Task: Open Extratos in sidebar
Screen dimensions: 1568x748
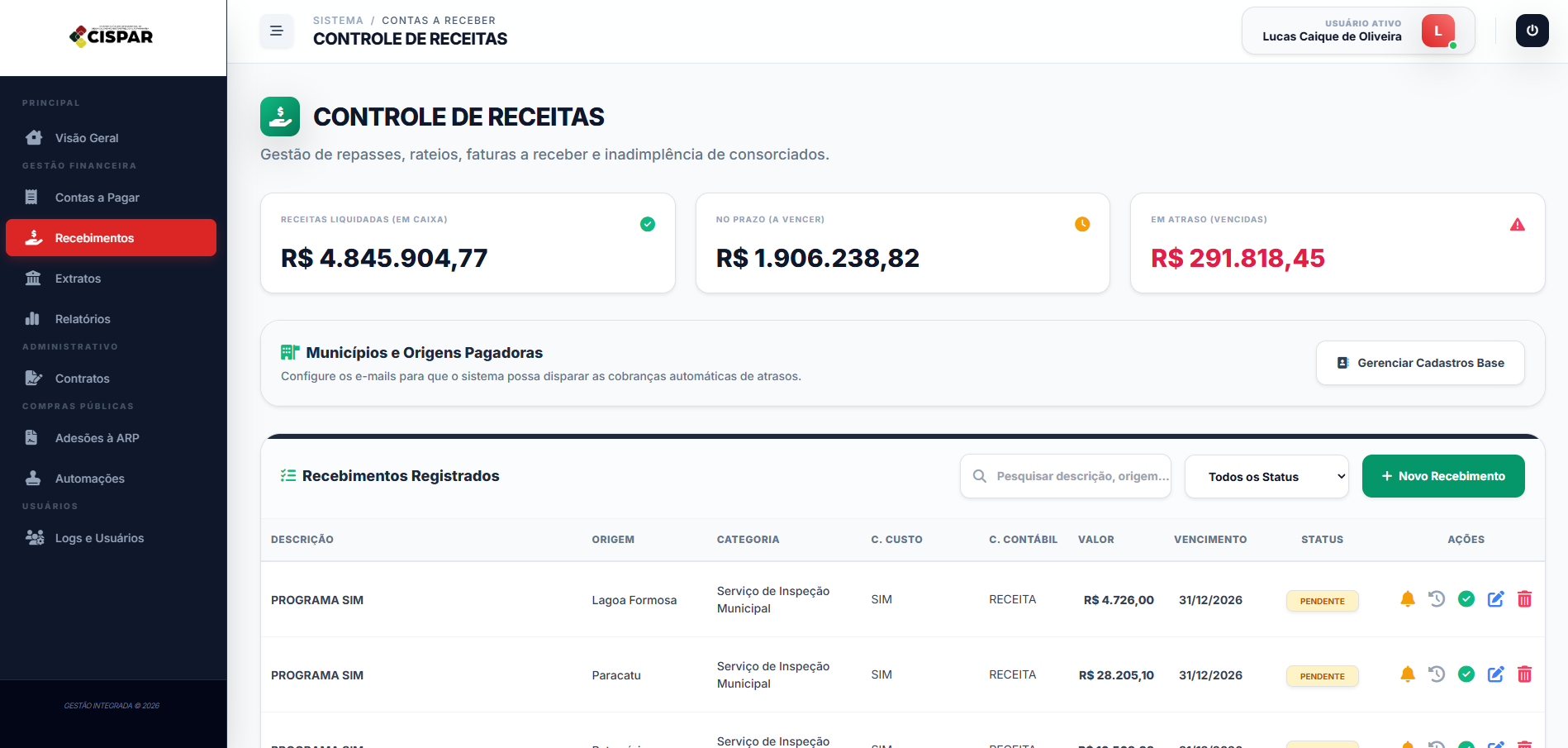Action: point(111,279)
